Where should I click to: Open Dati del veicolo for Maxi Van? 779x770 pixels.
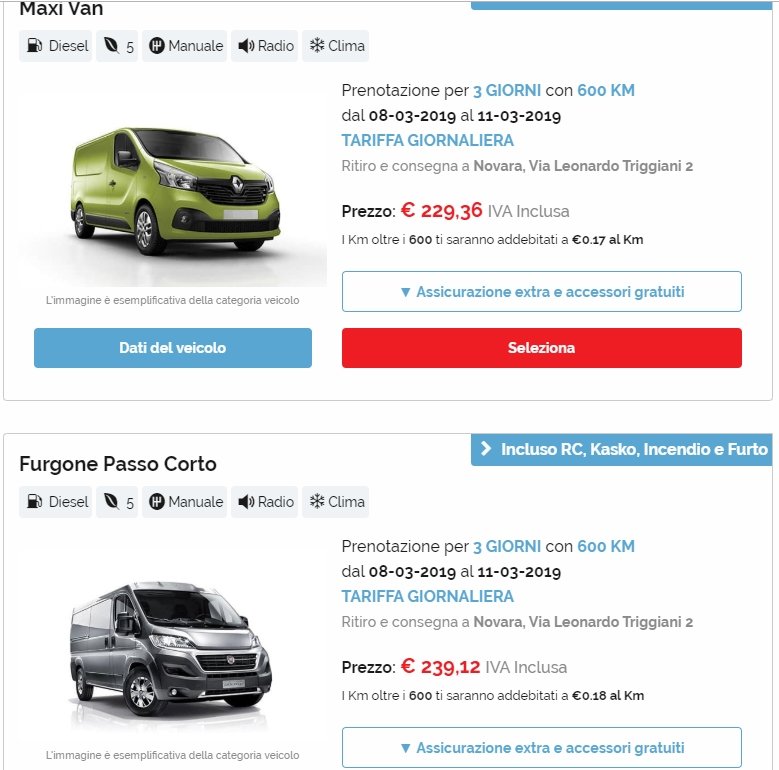173,348
